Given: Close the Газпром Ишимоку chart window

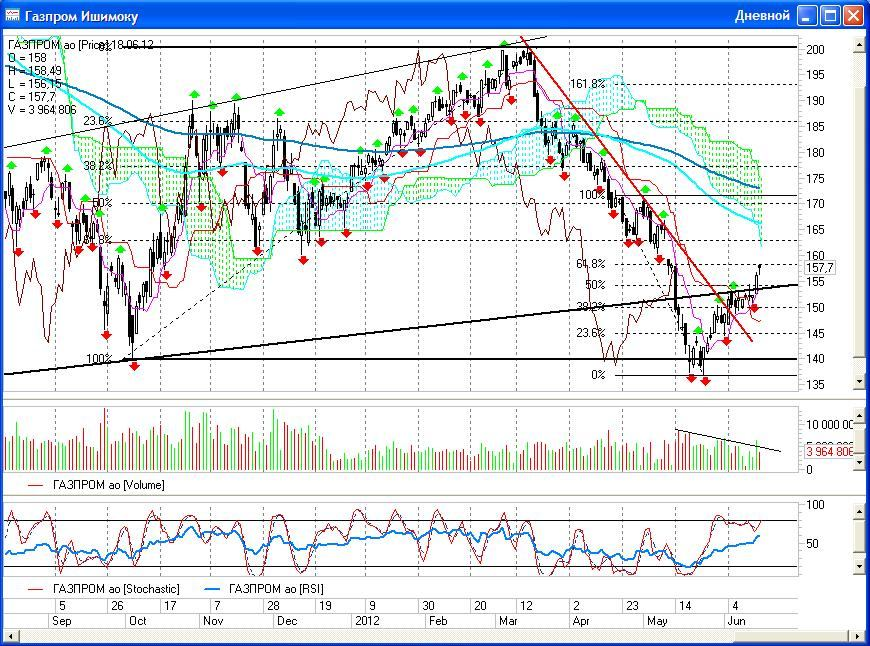Looking at the screenshot, I should 853,16.
